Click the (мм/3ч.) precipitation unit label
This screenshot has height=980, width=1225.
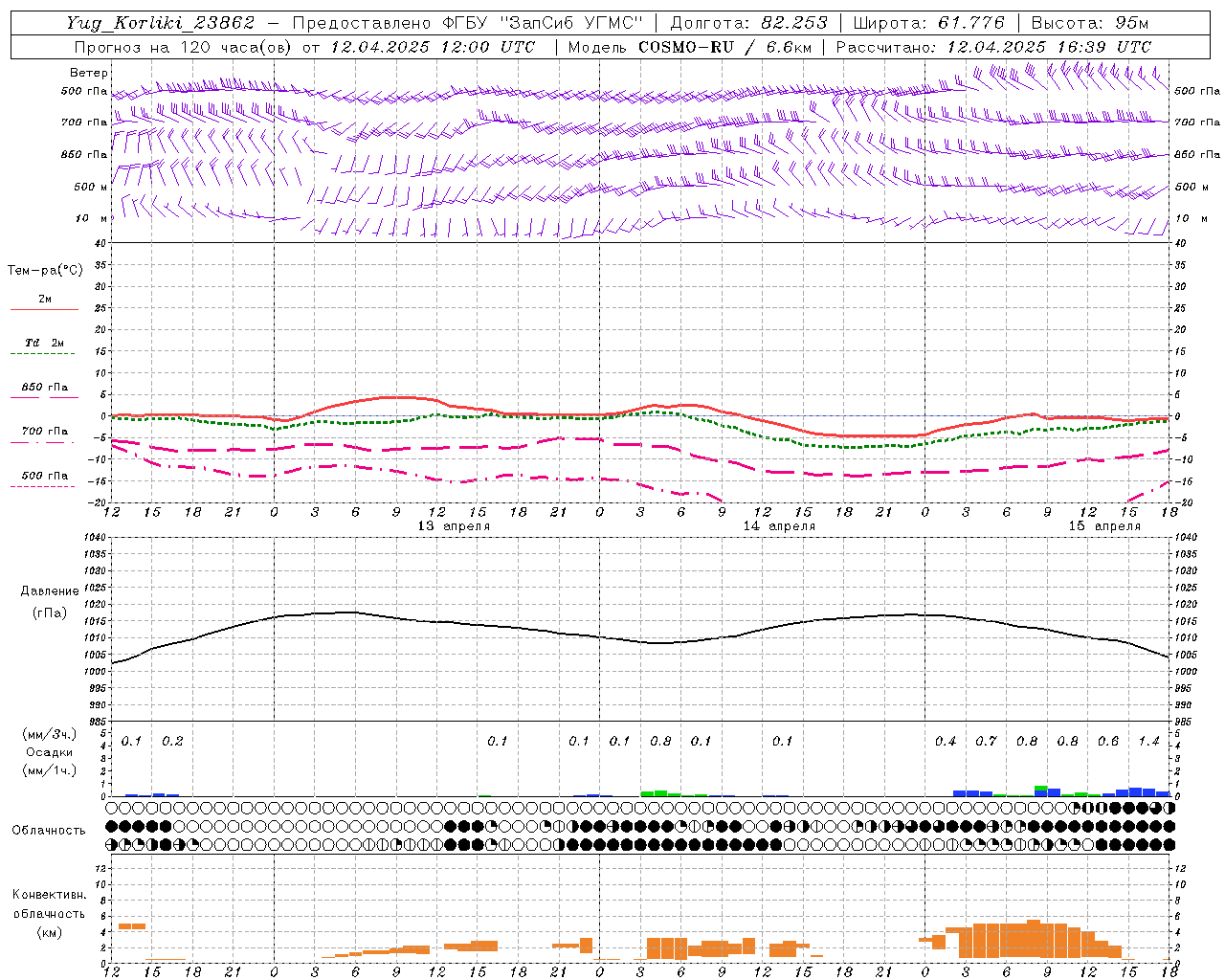tap(48, 735)
